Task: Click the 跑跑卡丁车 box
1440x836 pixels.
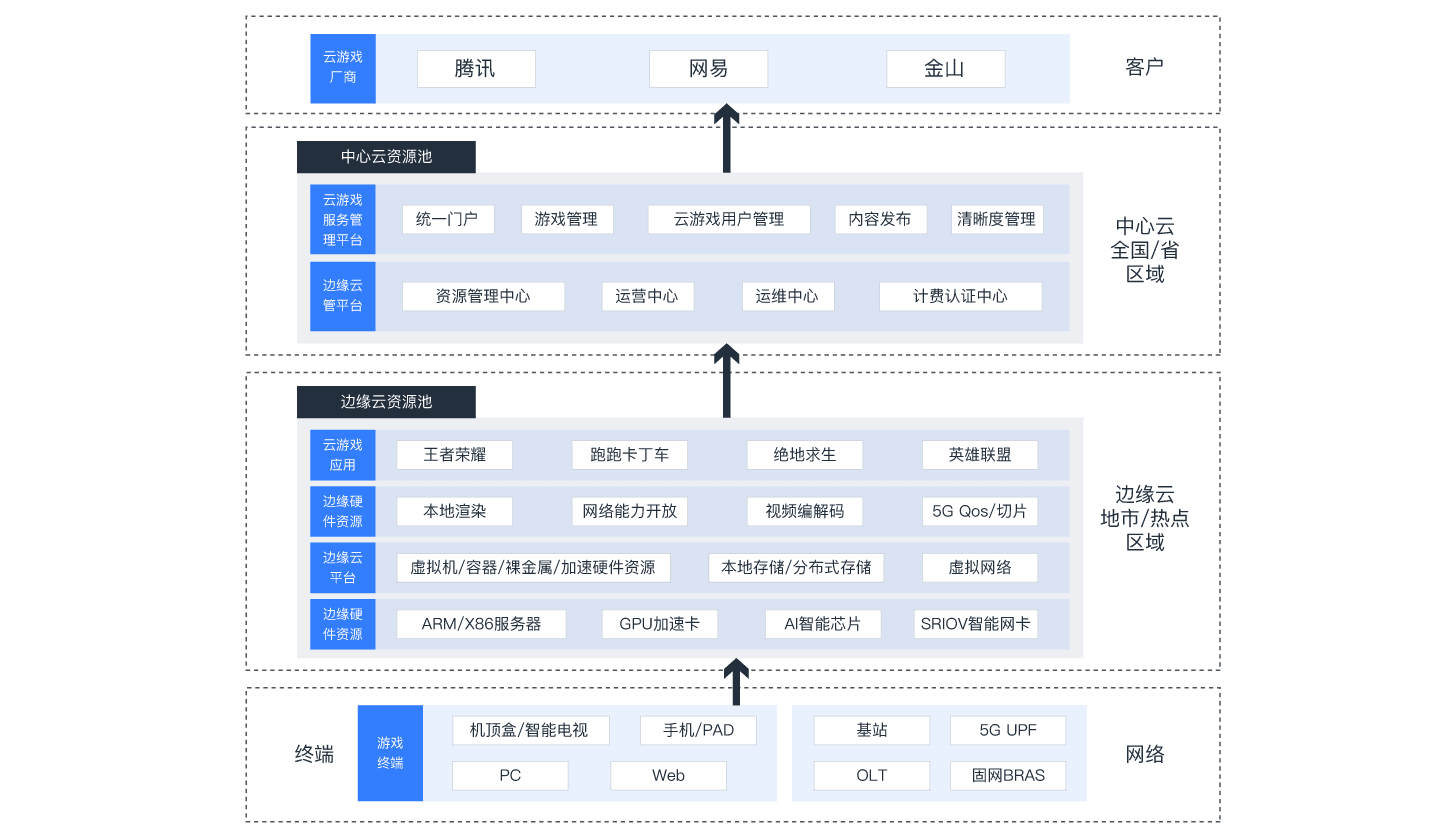Action: 630,455
